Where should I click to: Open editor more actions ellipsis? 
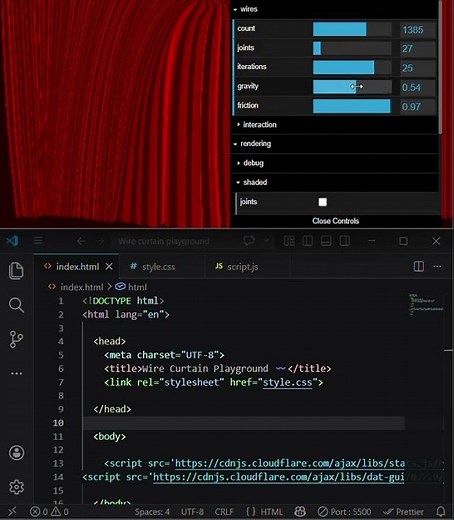pyautogui.click(x=437, y=266)
